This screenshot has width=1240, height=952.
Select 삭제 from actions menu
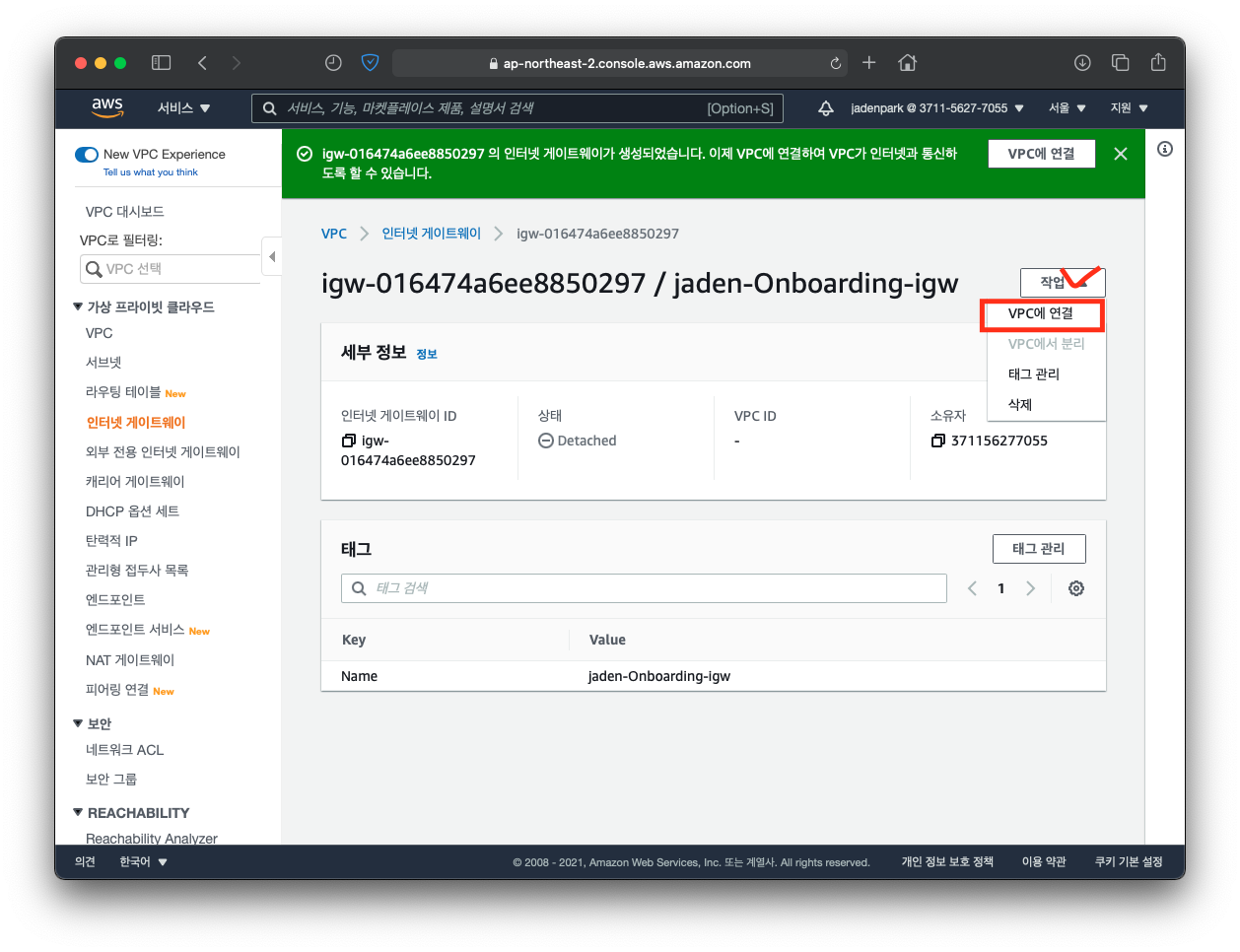[x=1020, y=404]
